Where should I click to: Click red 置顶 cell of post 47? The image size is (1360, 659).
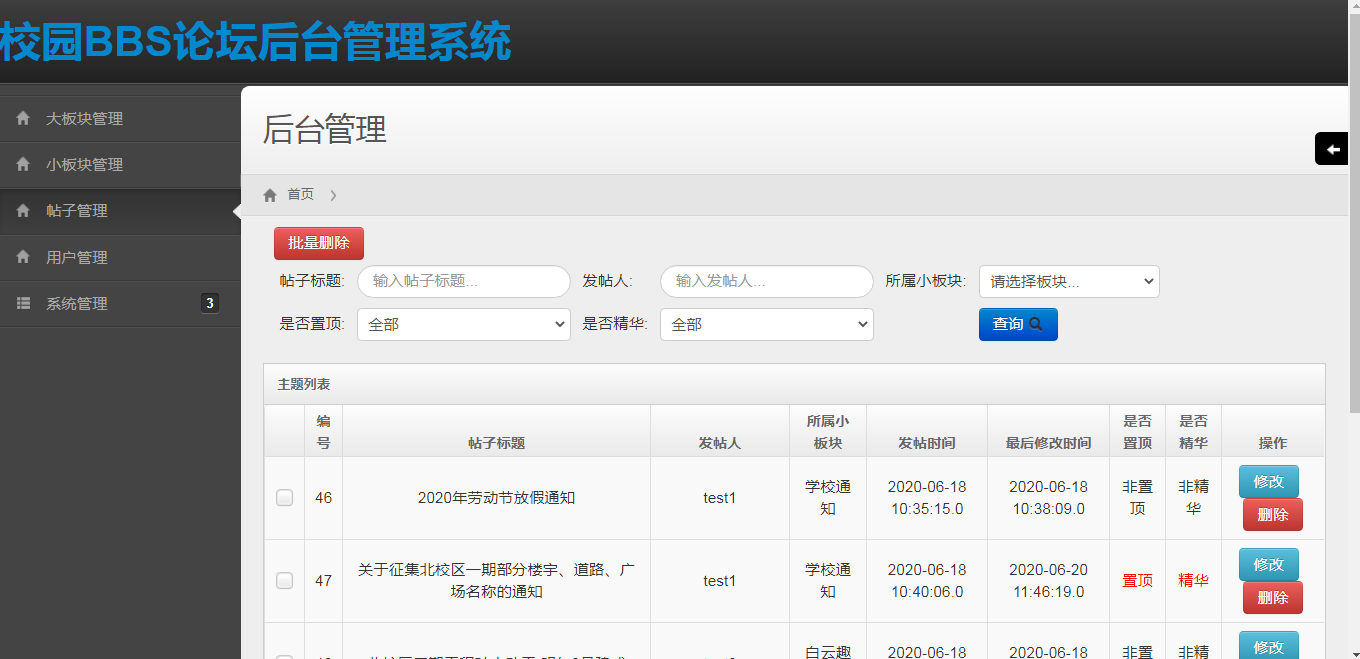1137,581
